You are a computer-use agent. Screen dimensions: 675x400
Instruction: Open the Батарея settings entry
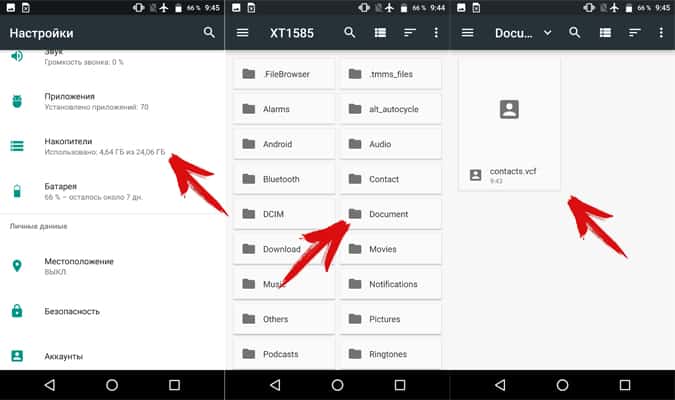tap(112, 191)
